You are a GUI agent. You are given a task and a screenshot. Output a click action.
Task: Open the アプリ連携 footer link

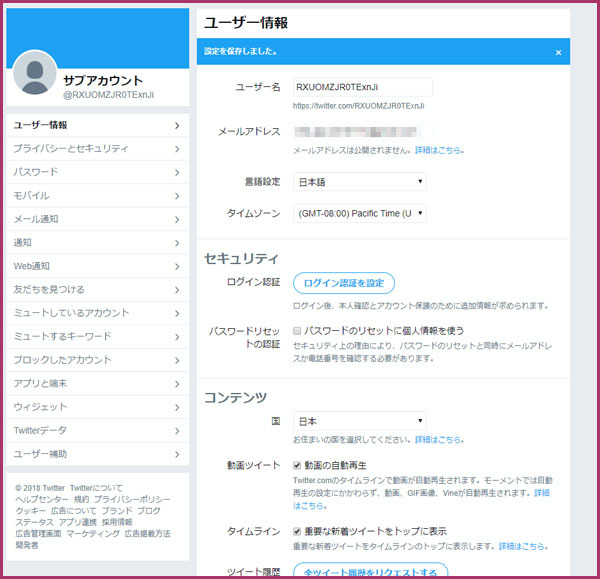[x=78, y=522]
